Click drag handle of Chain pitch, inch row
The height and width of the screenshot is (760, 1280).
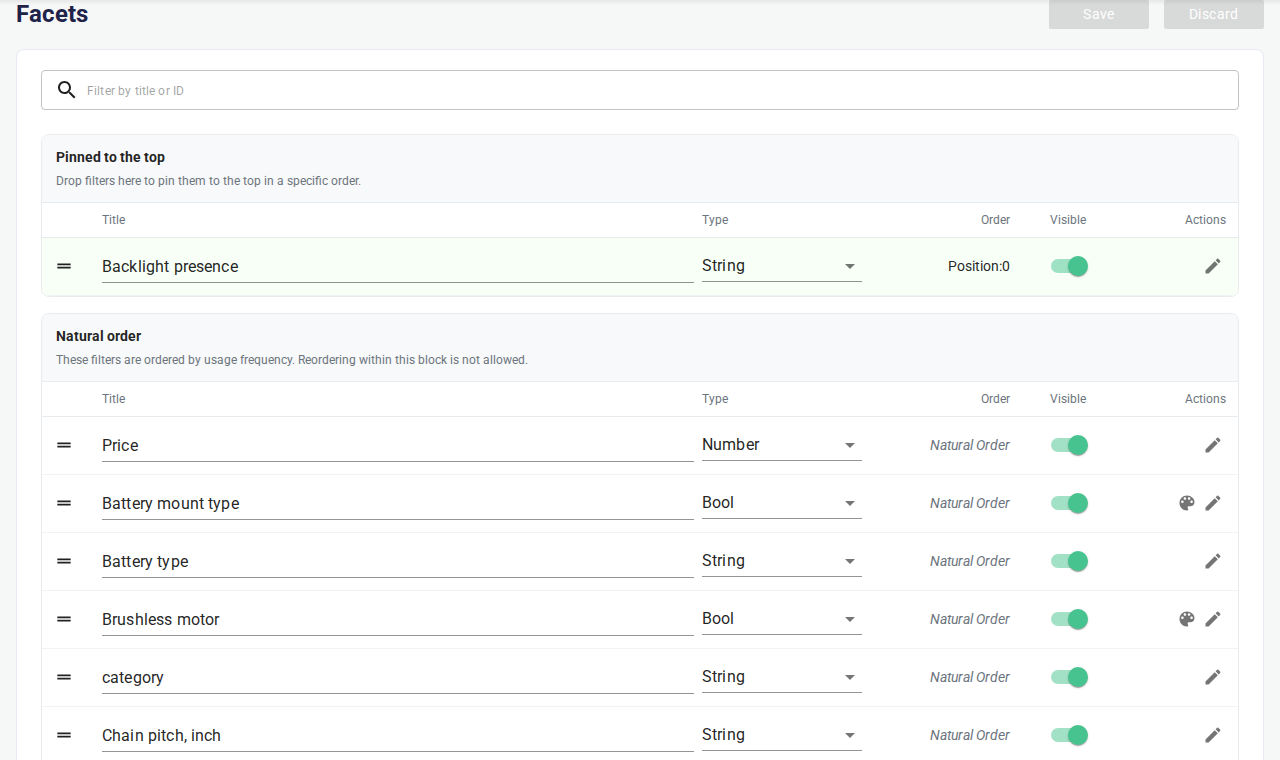[64, 735]
